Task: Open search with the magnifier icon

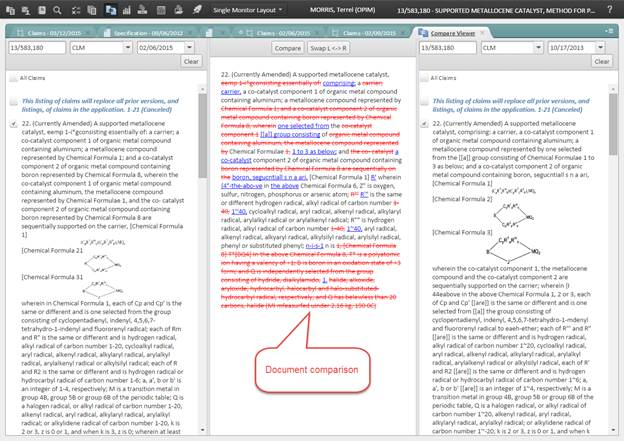Action: 57,10
